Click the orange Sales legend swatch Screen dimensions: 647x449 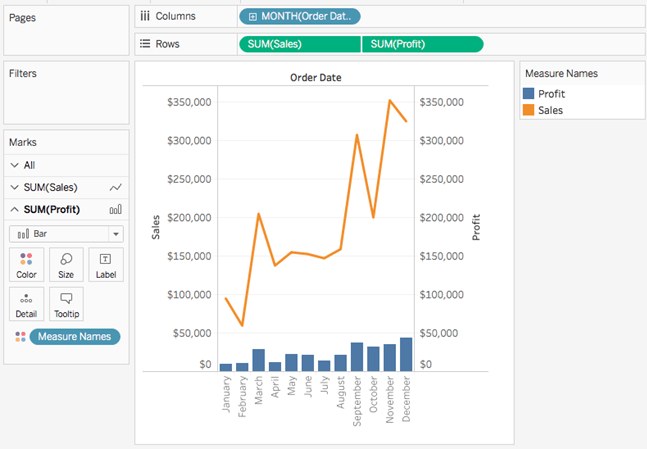click(528, 110)
